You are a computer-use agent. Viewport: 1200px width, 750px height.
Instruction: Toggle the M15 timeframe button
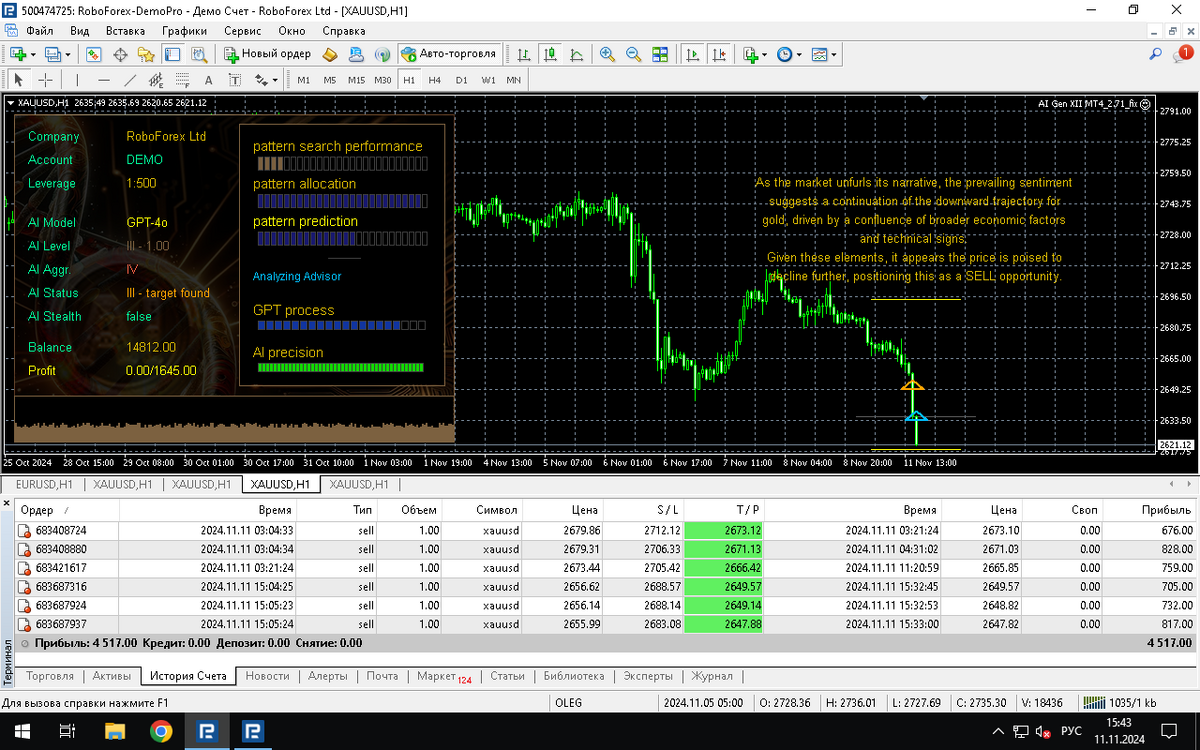pyautogui.click(x=356, y=80)
